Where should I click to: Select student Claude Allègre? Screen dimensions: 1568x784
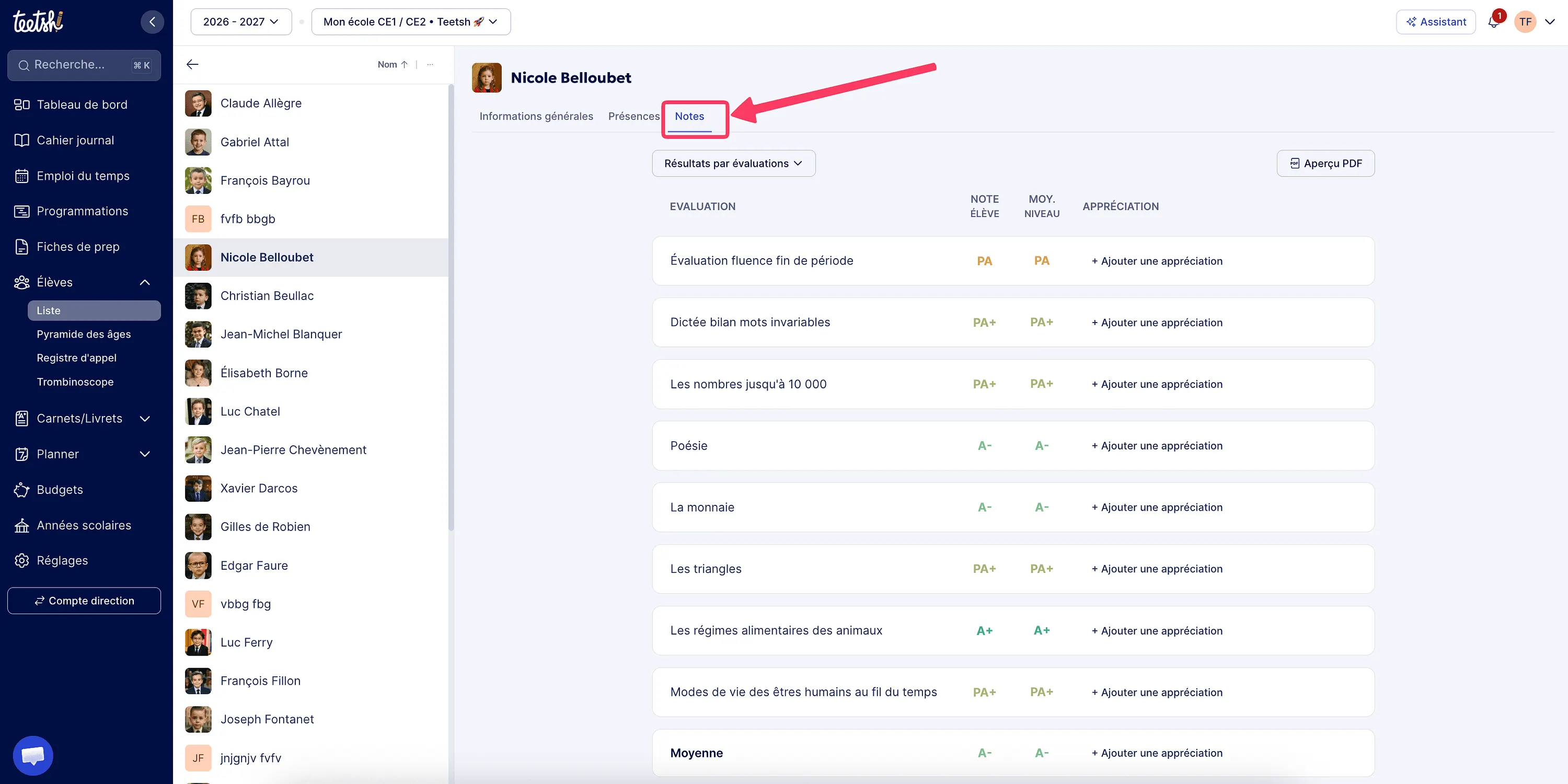point(311,103)
